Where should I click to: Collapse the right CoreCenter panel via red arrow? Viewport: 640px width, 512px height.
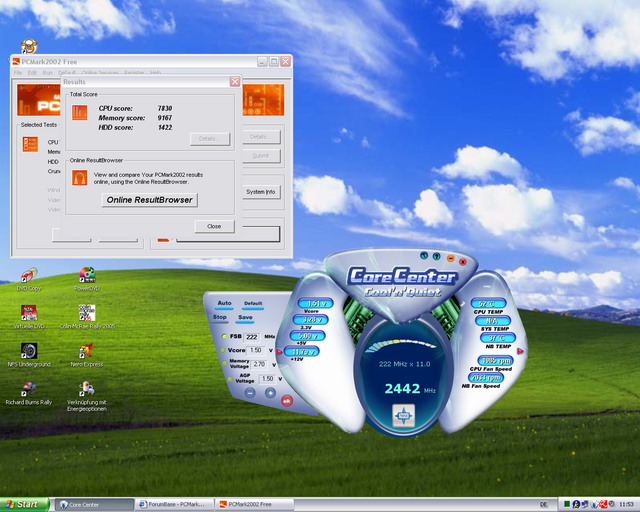click(520, 351)
